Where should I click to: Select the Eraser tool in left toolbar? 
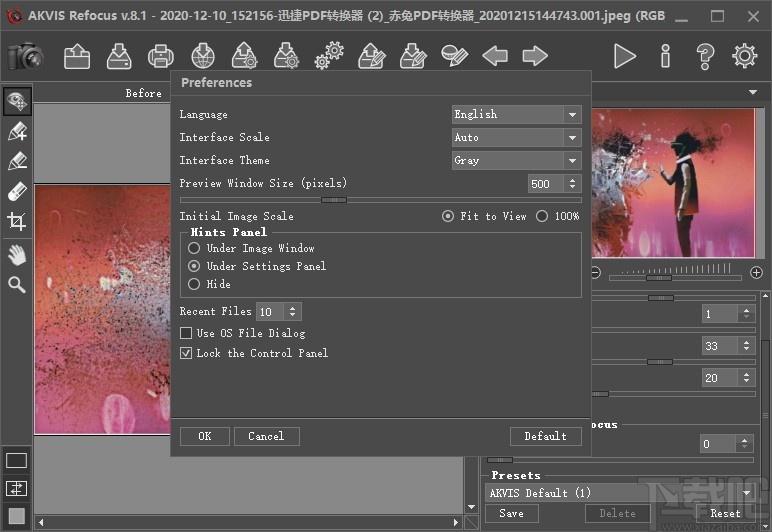16,191
